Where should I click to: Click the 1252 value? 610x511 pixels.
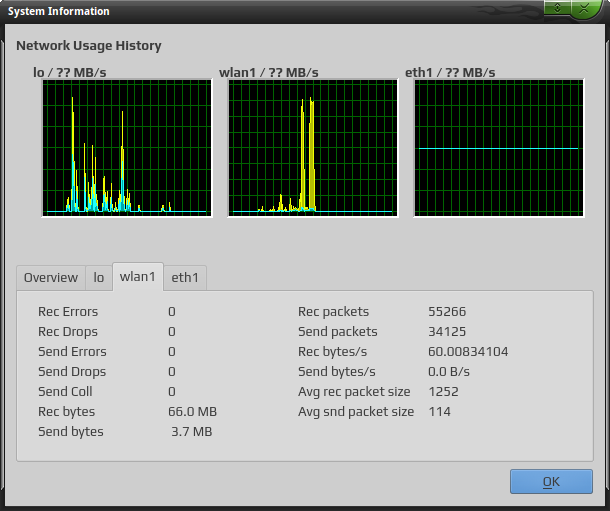tap(443, 392)
